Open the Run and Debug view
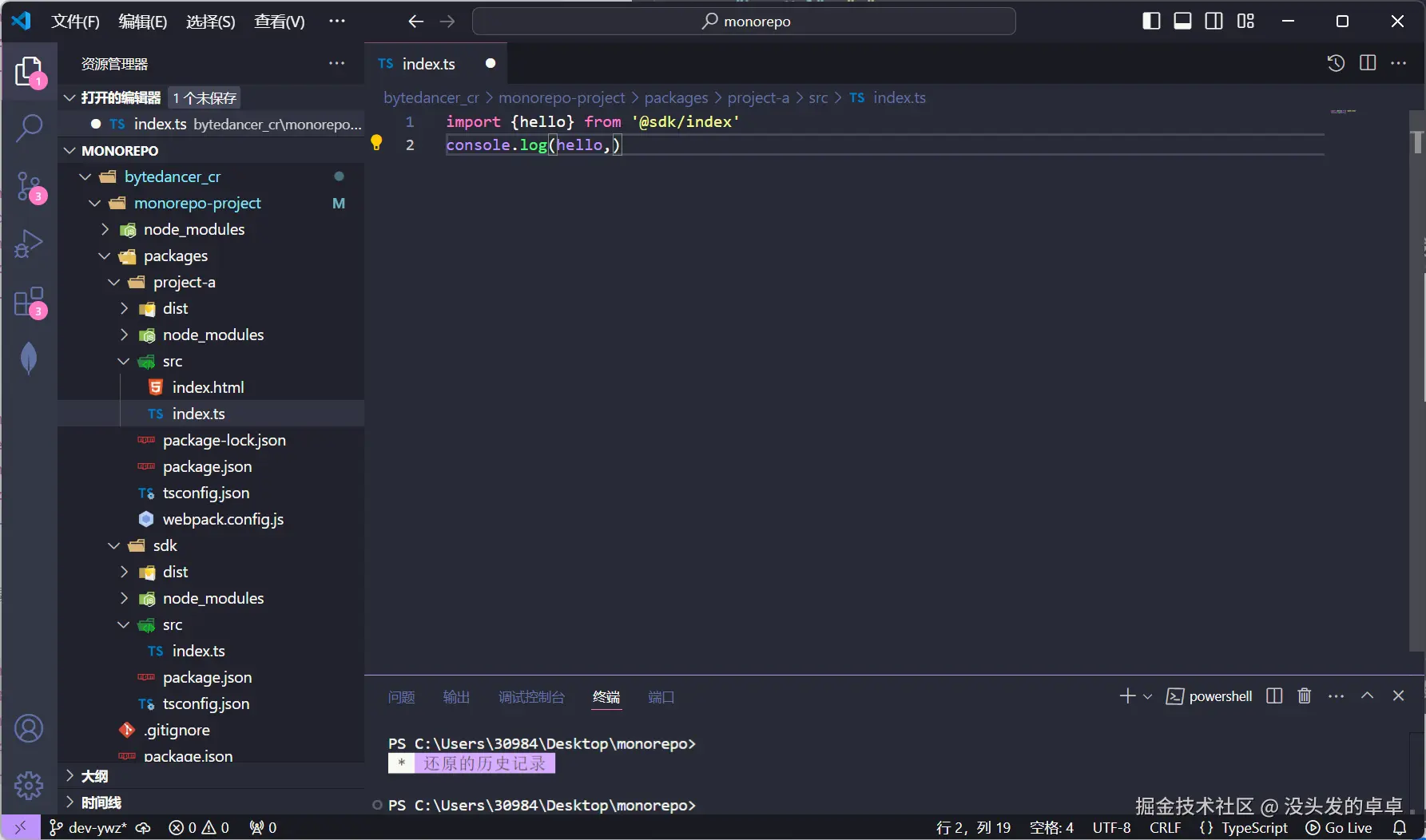 tap(29, 244)
